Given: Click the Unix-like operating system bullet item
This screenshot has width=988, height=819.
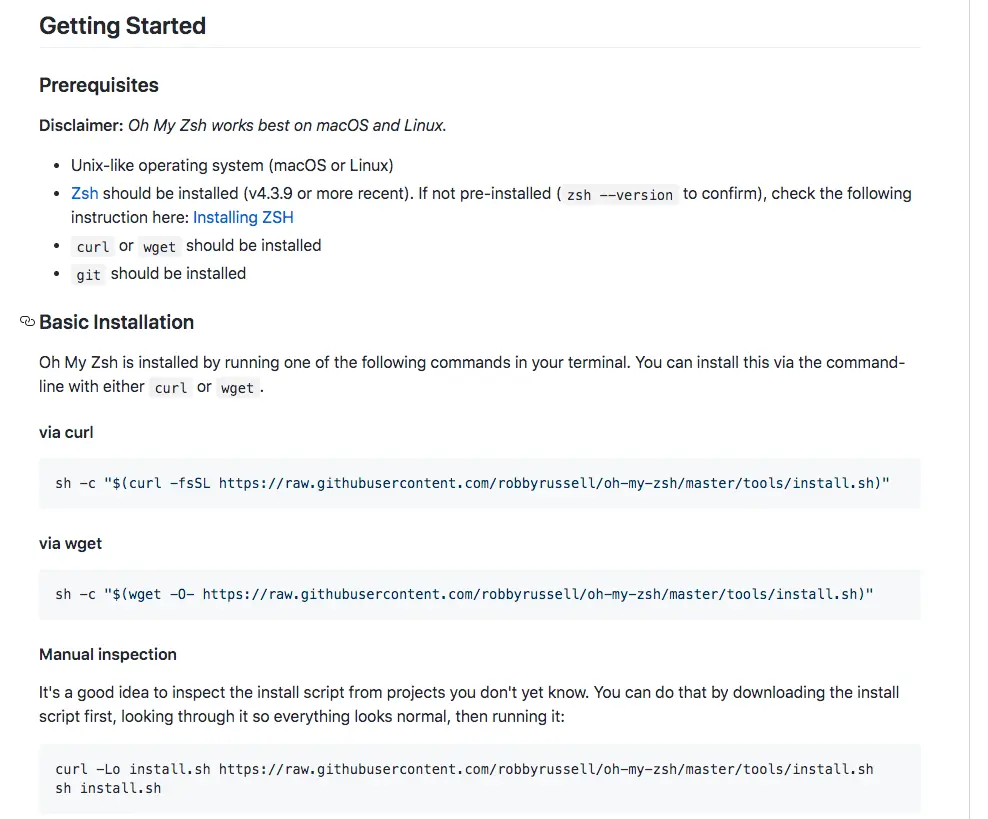Looking at the screenshot, I should (x=232, y=165).
